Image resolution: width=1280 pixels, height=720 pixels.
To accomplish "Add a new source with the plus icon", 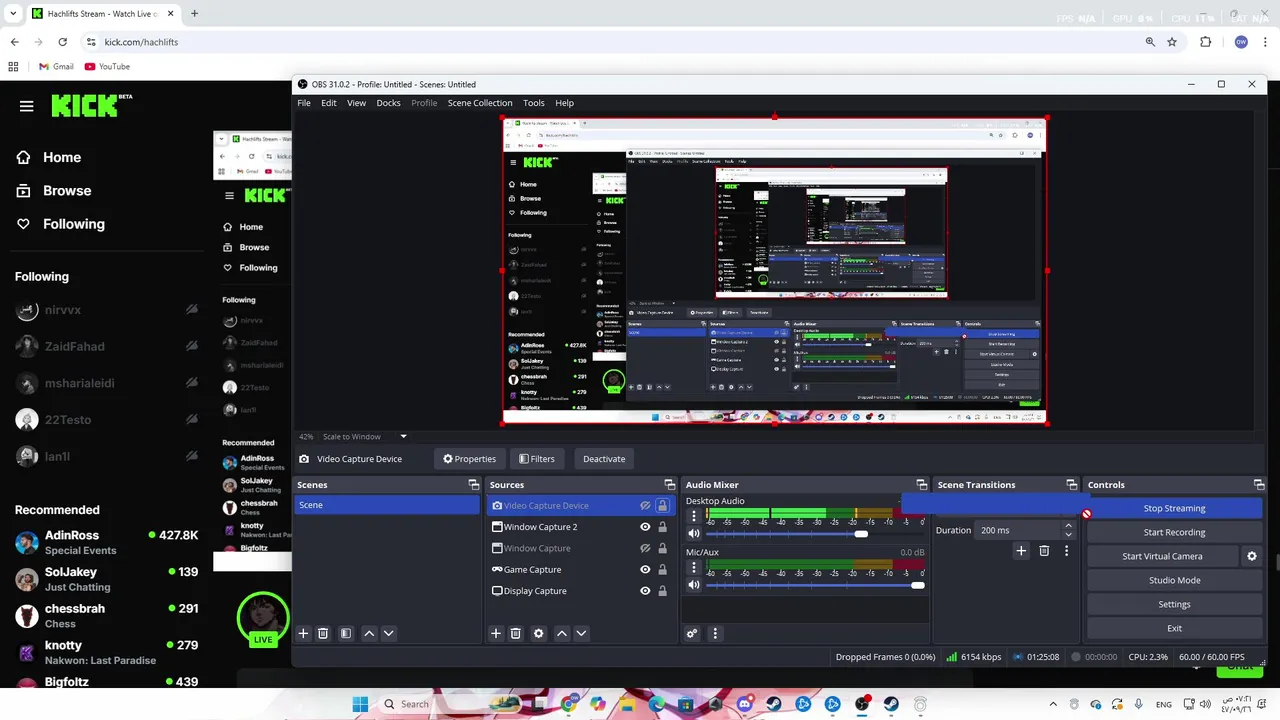I will point(495,633).
